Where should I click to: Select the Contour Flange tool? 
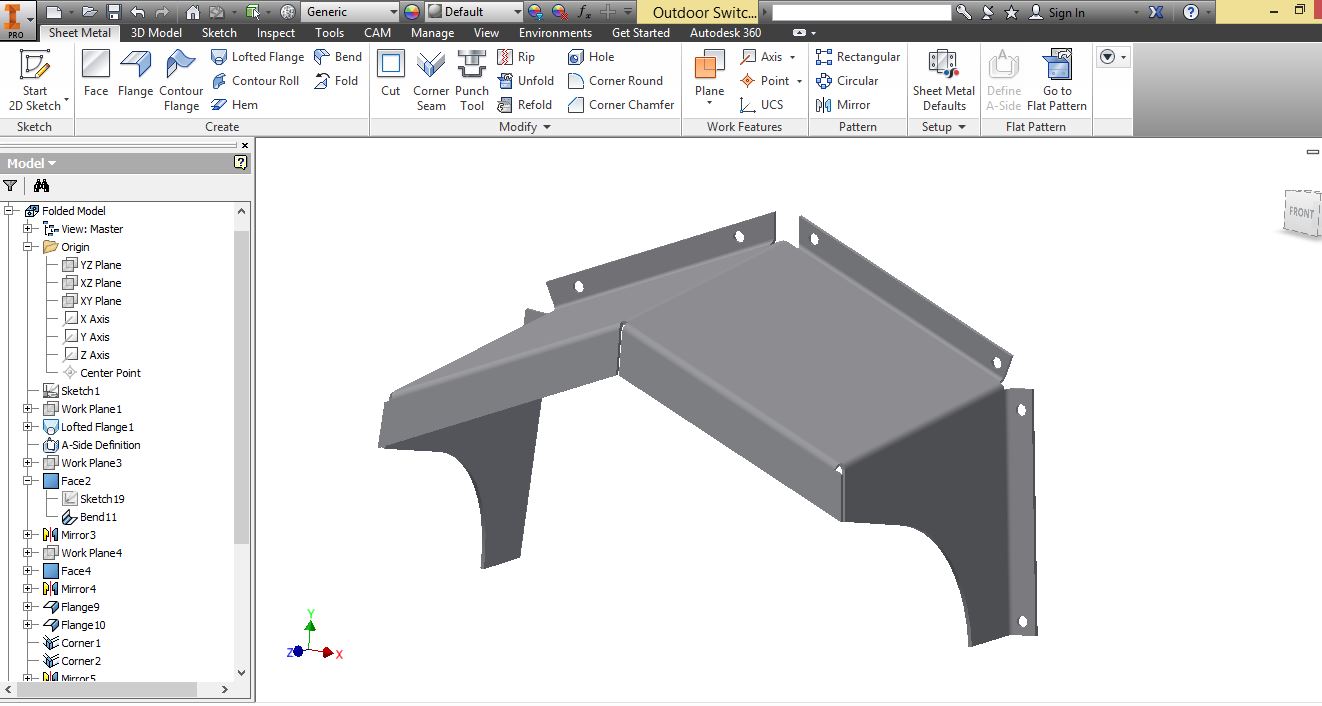click(181, 80)
